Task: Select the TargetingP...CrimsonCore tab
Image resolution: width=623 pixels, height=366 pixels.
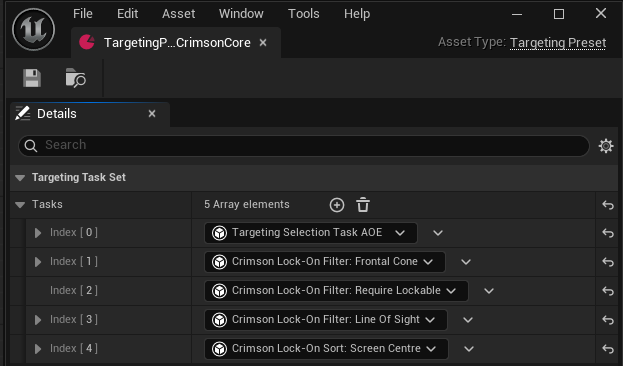Action: pos(176,43)
